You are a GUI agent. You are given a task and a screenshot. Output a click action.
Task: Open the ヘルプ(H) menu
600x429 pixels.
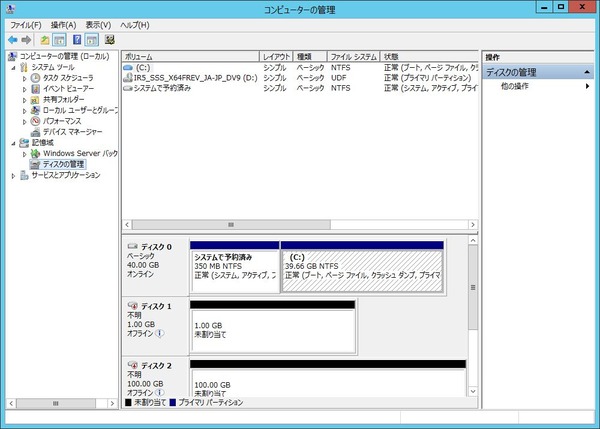(x=135, y=25)
